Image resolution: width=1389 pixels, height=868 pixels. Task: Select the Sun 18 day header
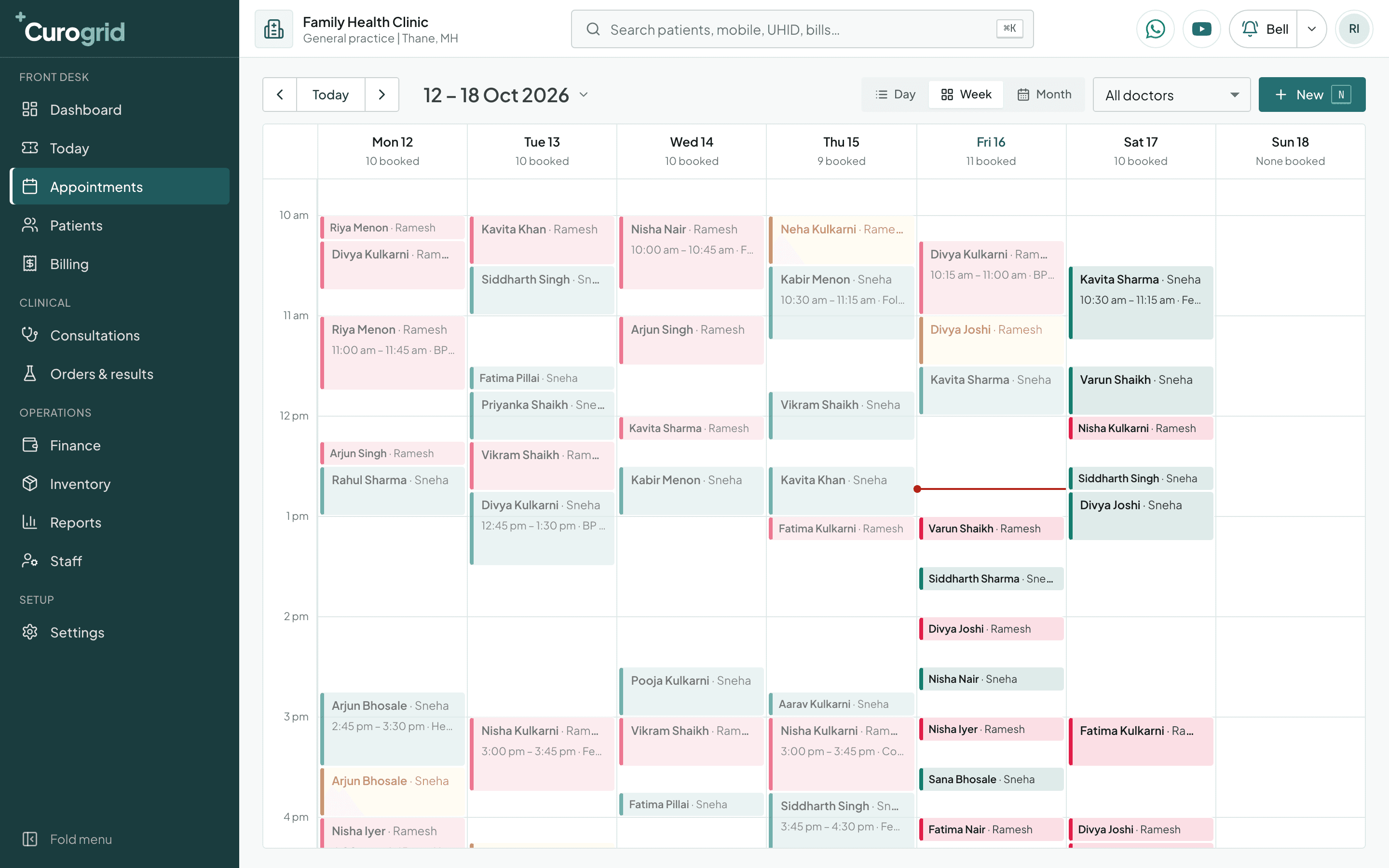(x=1290, y=151)
